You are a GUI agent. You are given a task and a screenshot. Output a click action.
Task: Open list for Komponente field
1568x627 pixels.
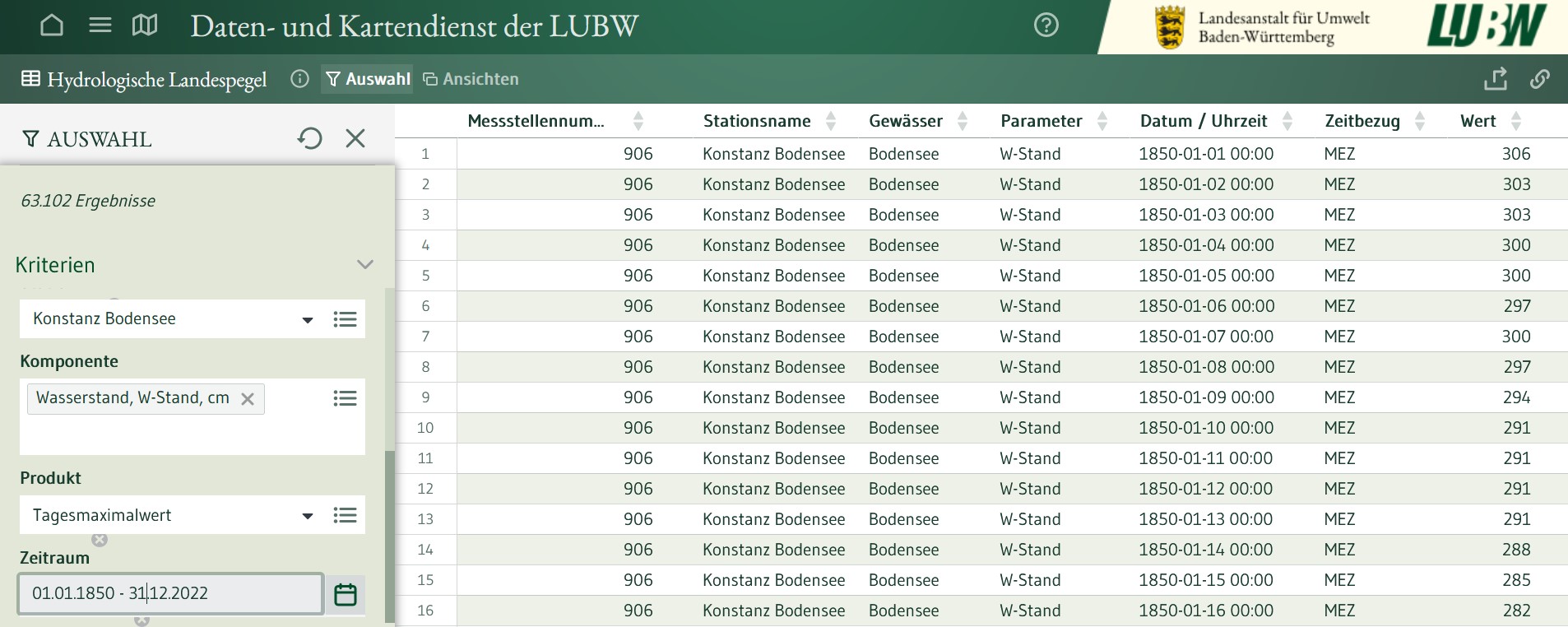click(345, 398)
